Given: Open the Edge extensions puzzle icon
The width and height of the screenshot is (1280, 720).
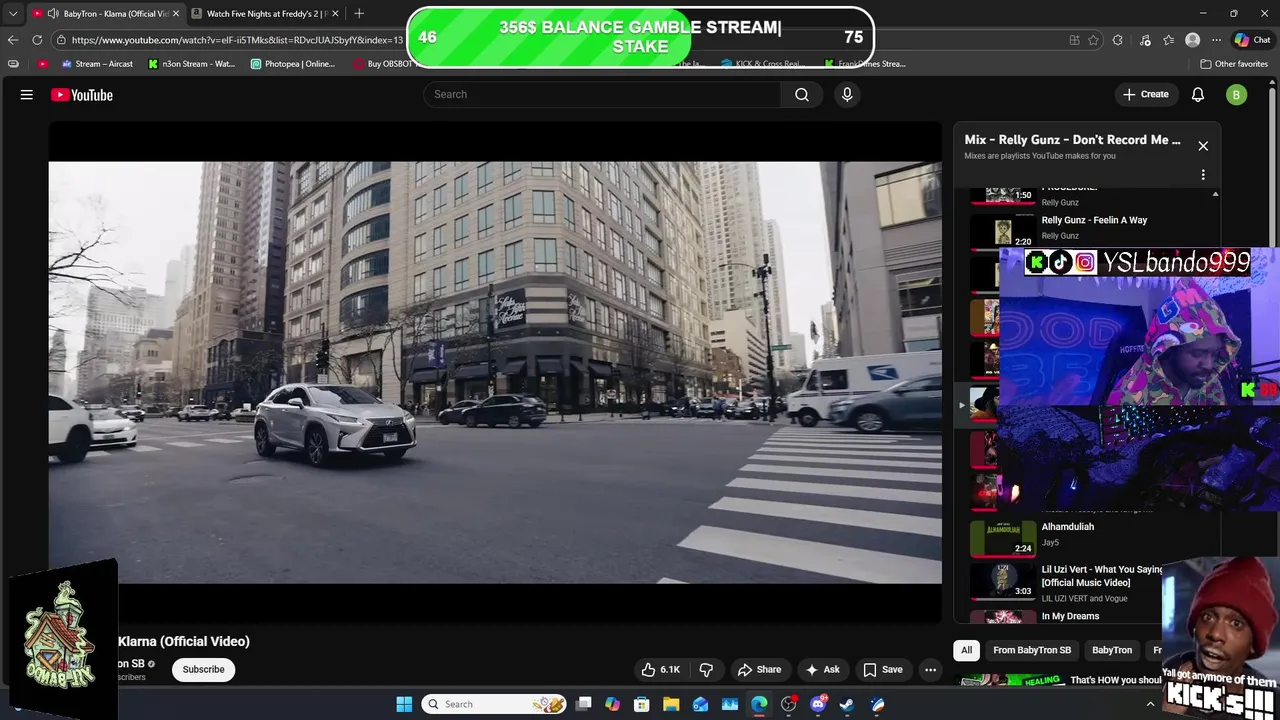Looking at the screenshot, I should tap(1117, 40).
